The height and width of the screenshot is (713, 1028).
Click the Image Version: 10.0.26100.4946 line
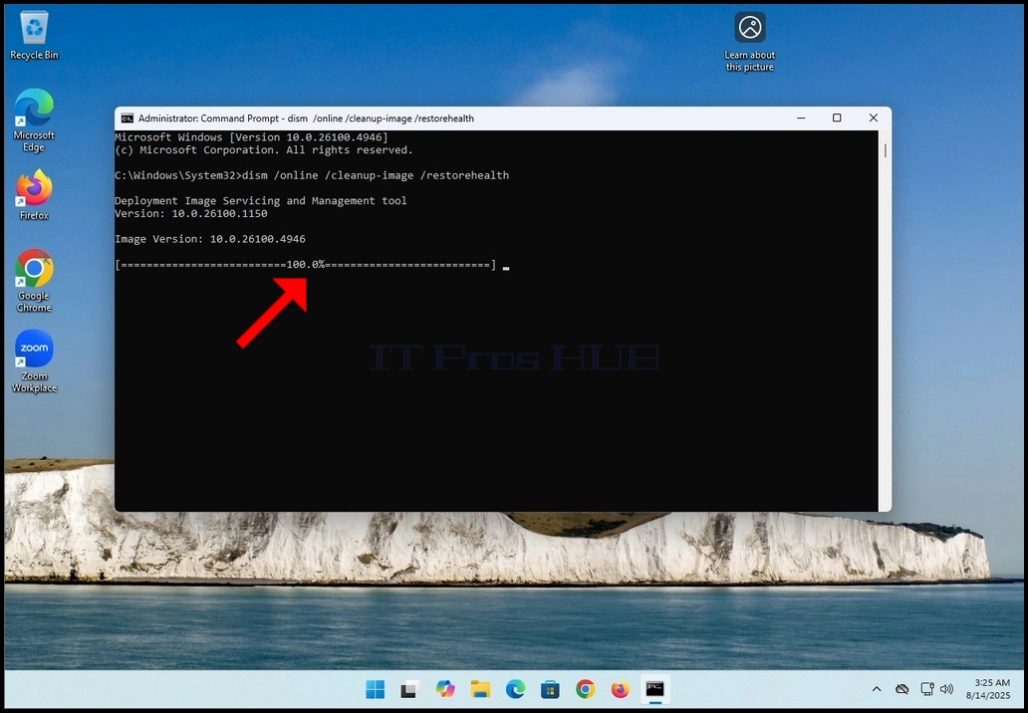(x=210, y=239)
